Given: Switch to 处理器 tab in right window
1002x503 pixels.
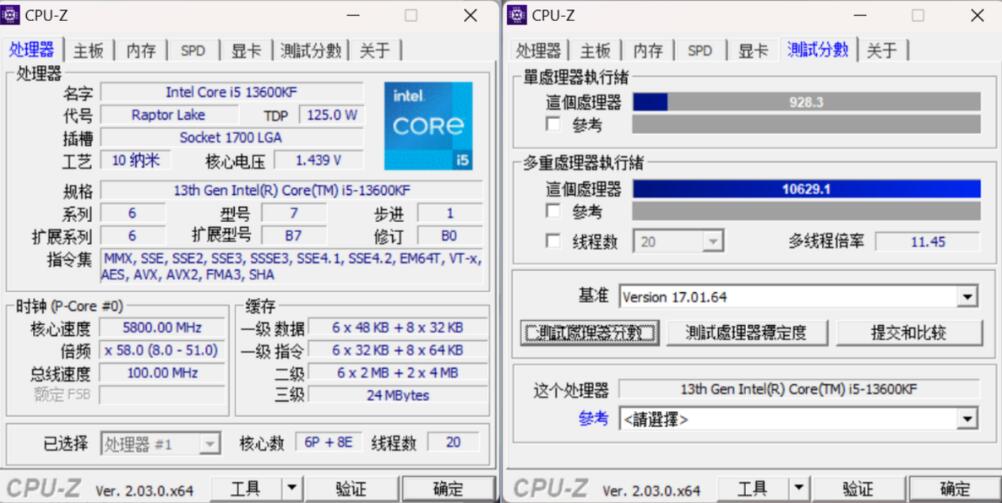Looking at the screenshot, I should pos(538,50).
